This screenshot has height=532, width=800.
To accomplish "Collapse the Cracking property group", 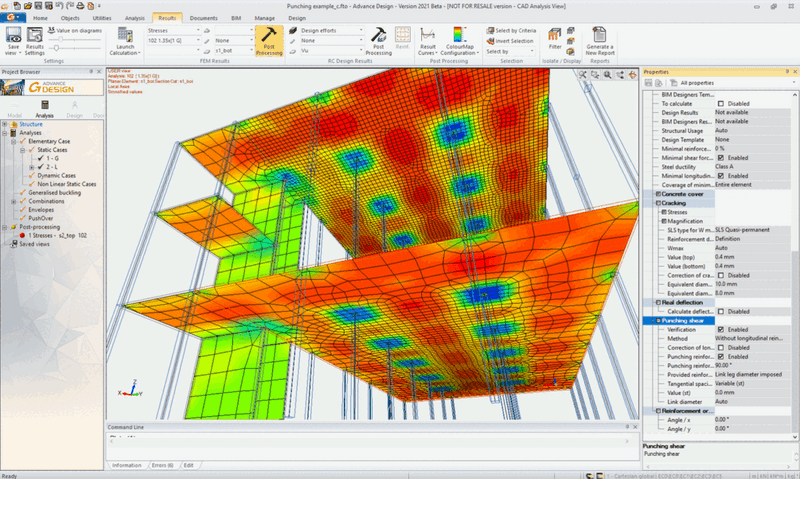I will coord(658,203).
